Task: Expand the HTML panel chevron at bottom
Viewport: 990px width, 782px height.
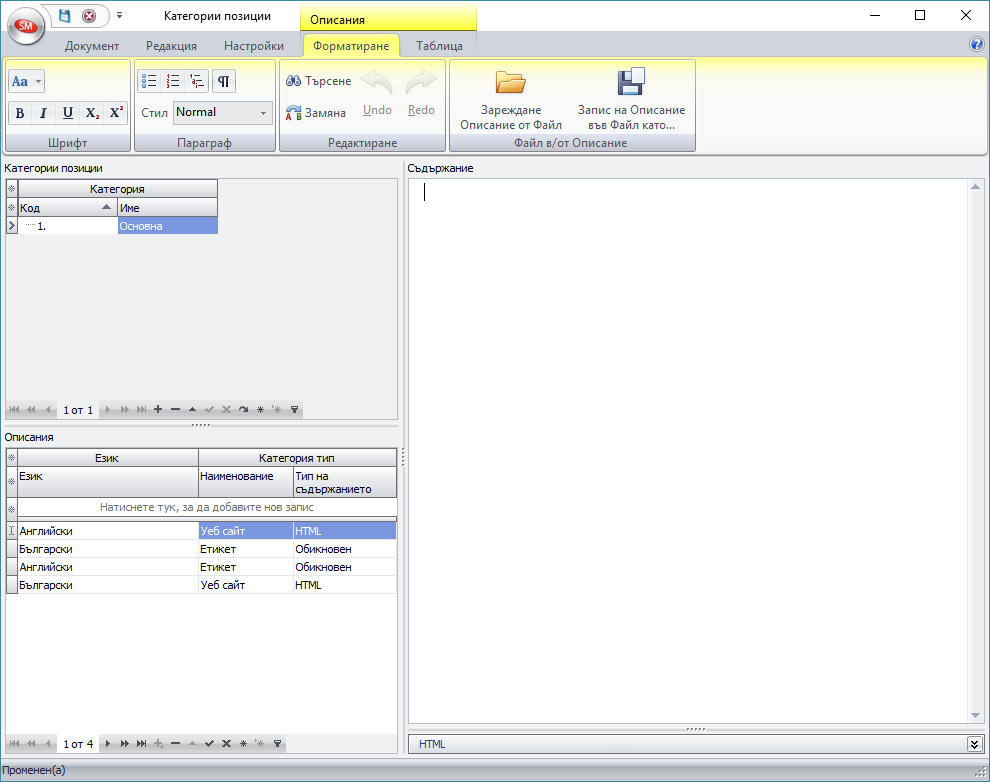Action: 974,744
